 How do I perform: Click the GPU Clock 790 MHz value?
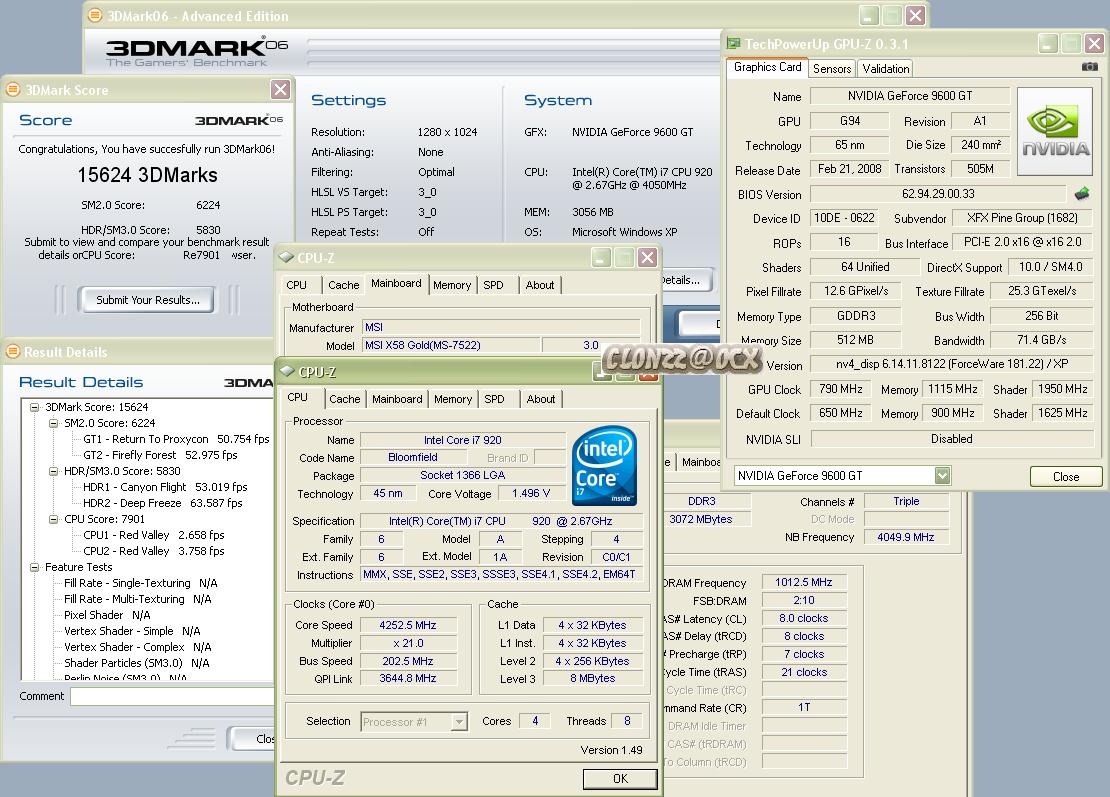click(x=840, y=389)
